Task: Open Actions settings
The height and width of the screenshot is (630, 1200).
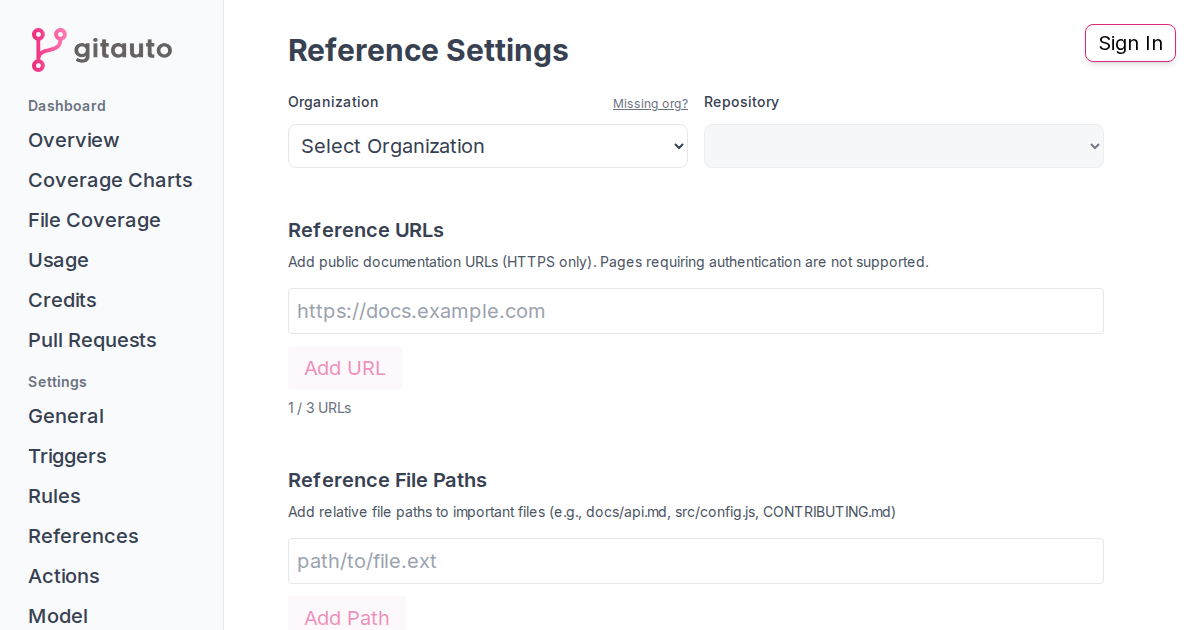Action: tap(64, 576)
